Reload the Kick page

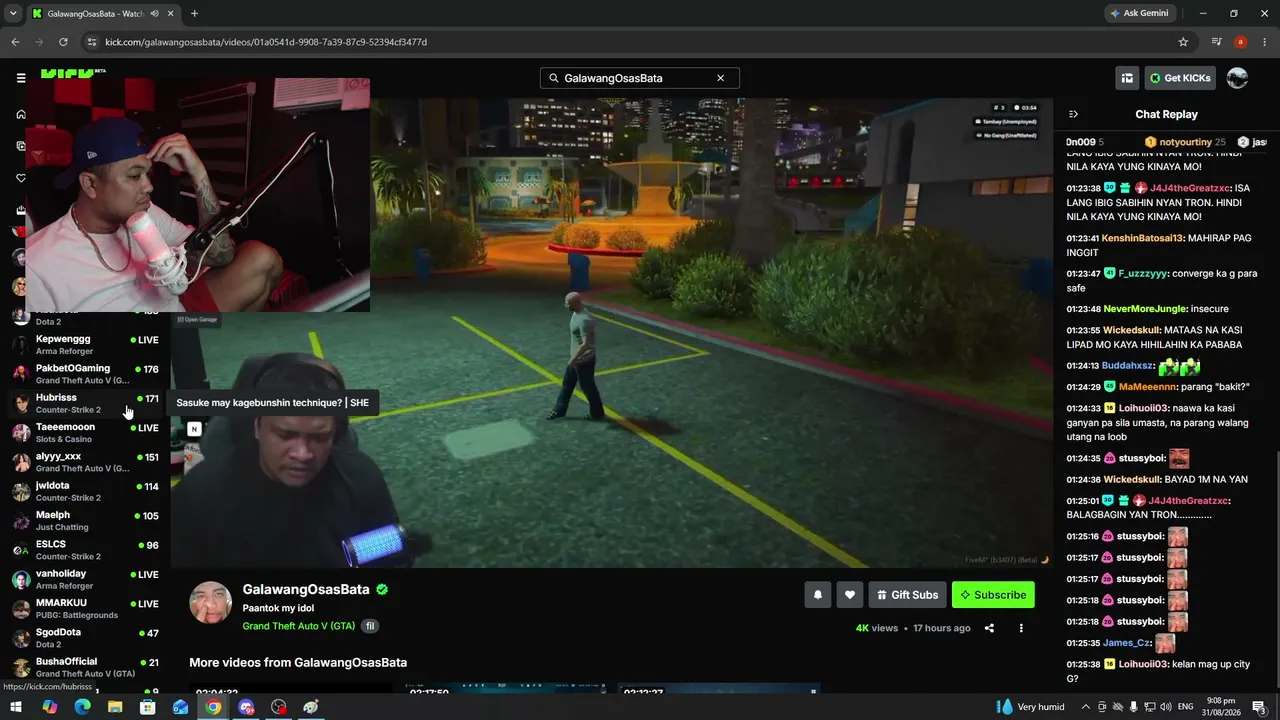click(63, 42)
